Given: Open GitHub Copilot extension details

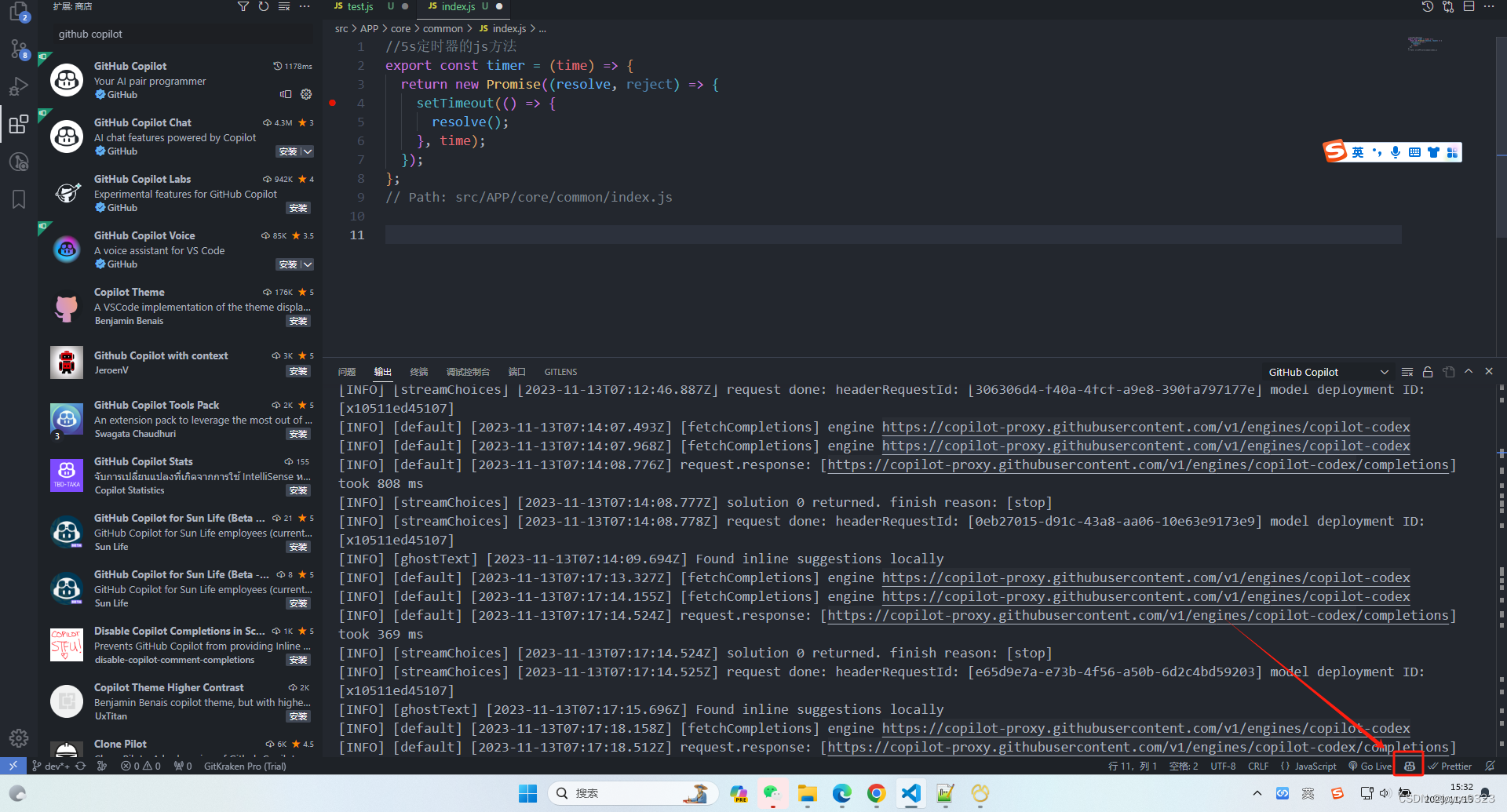Looking at the screenshot, I should click(181, 80).
